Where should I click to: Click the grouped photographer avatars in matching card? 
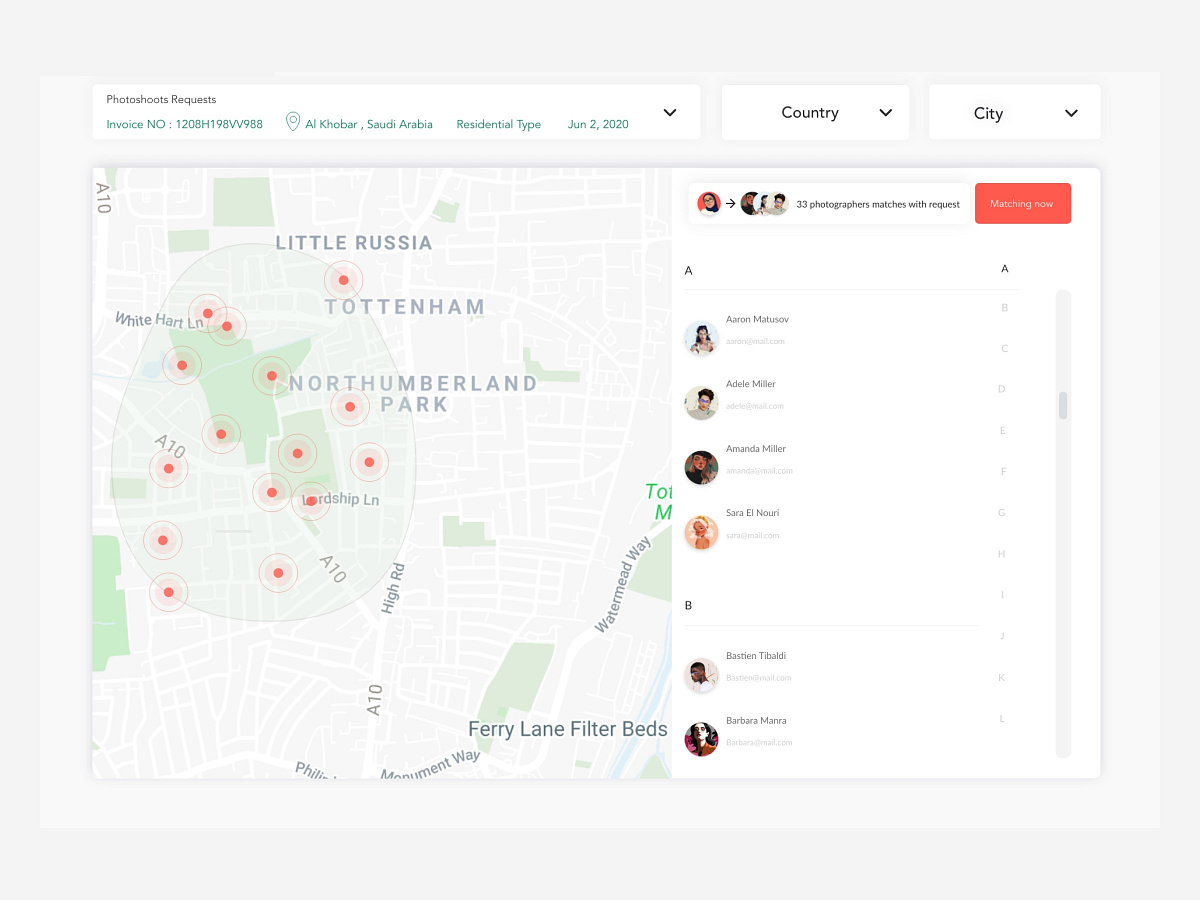(763, 203)
